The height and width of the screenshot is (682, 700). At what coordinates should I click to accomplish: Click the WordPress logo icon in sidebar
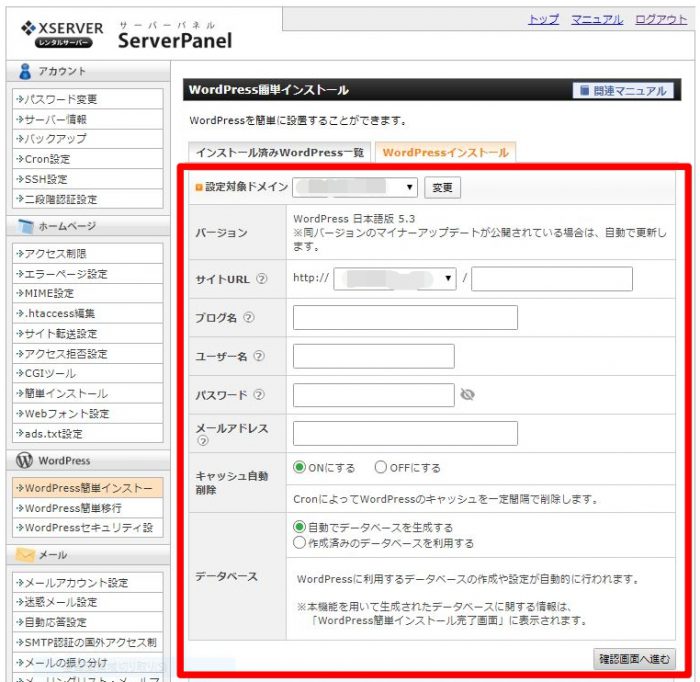[25, 460]
